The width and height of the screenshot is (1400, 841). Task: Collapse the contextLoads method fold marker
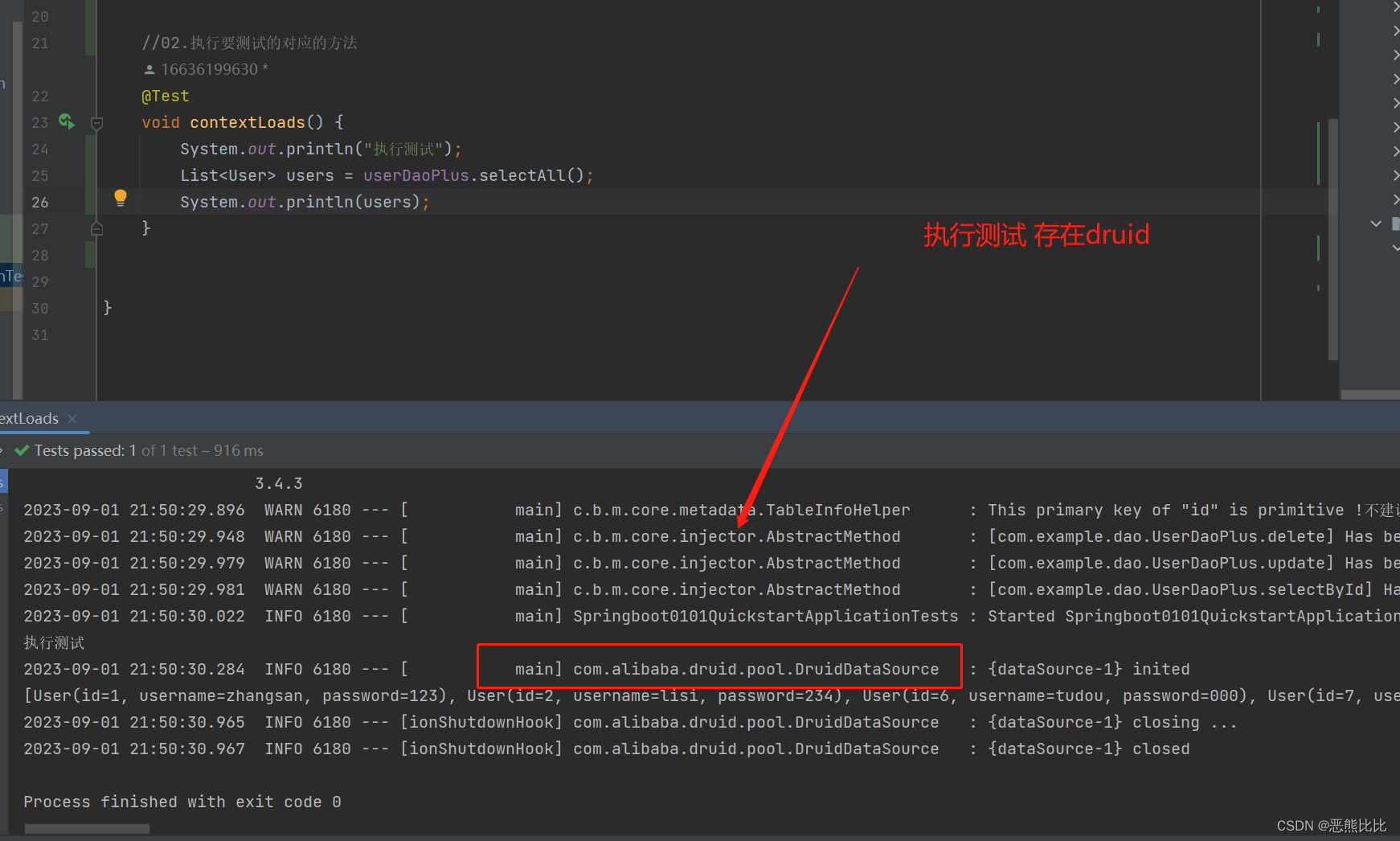click(x=96, y=123)
